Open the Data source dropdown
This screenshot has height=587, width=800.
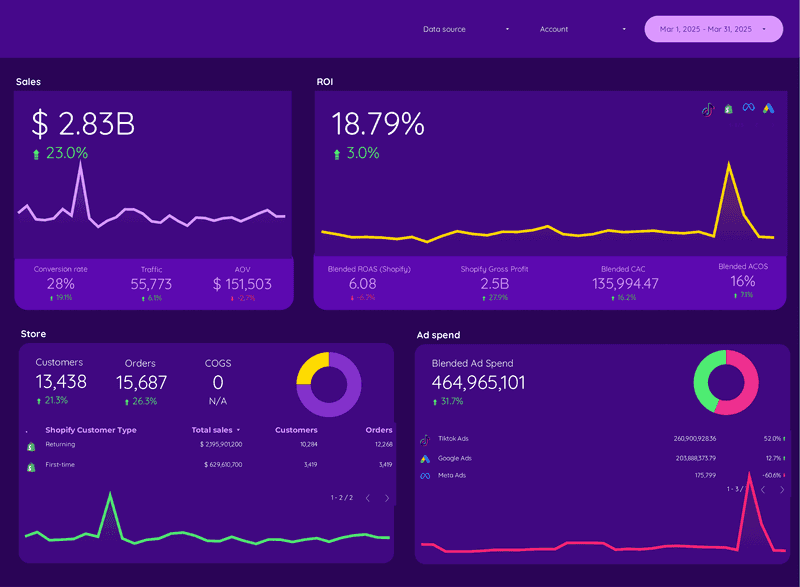tap(466, 29)
